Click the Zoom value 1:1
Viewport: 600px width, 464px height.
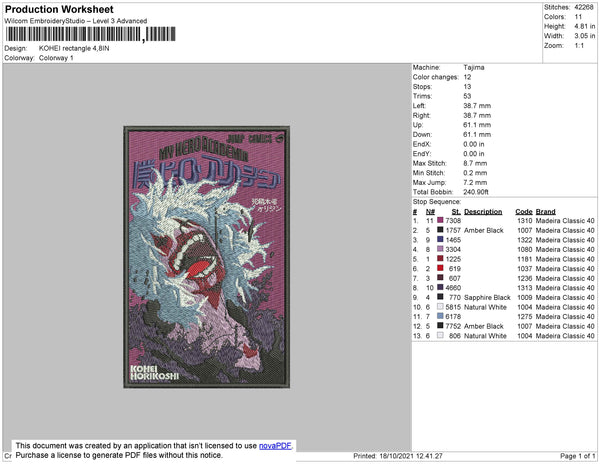click(579, 46)
